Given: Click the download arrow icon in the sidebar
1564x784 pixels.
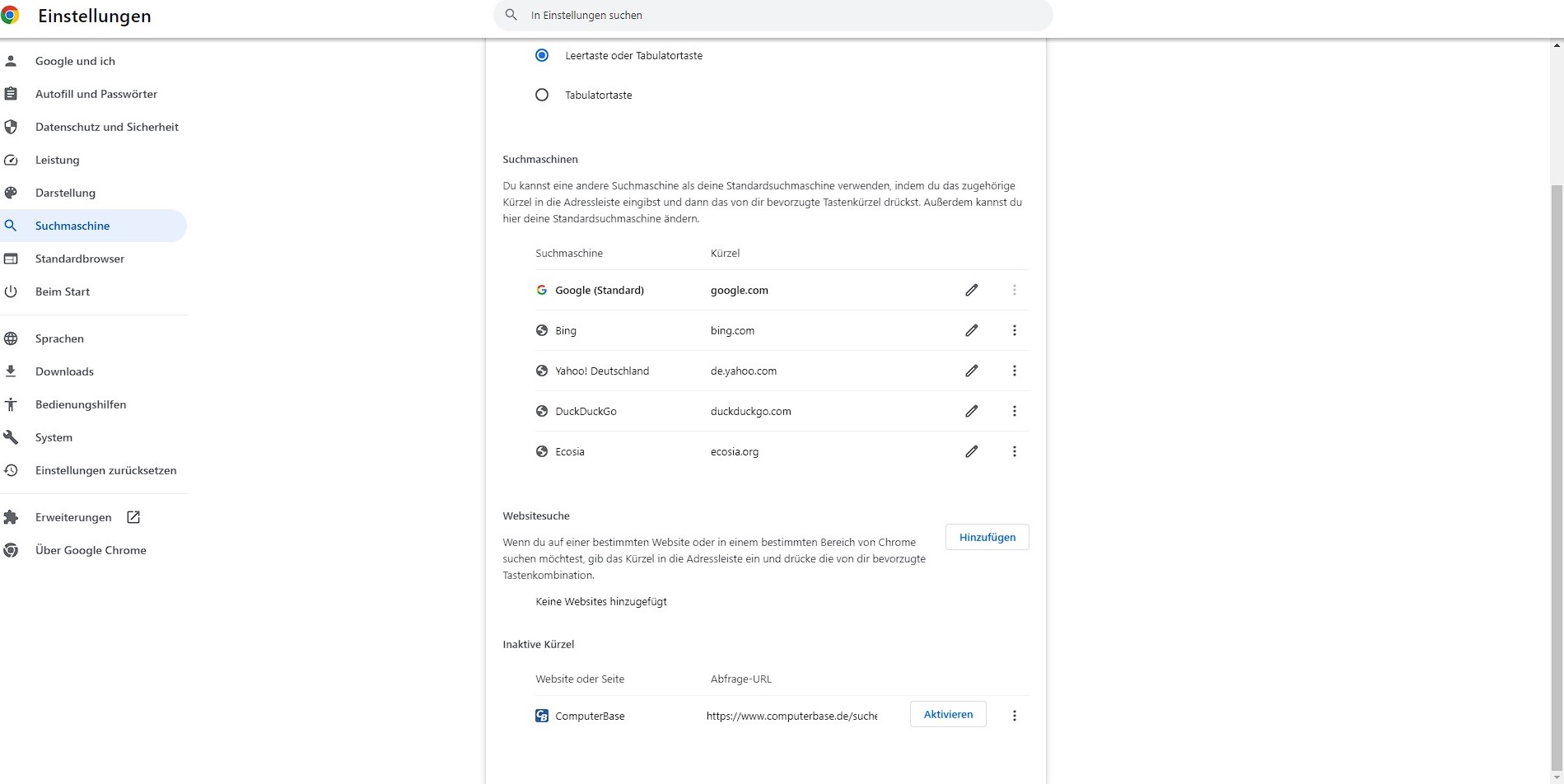Looking at the screenshot, I should pos(11,371).
